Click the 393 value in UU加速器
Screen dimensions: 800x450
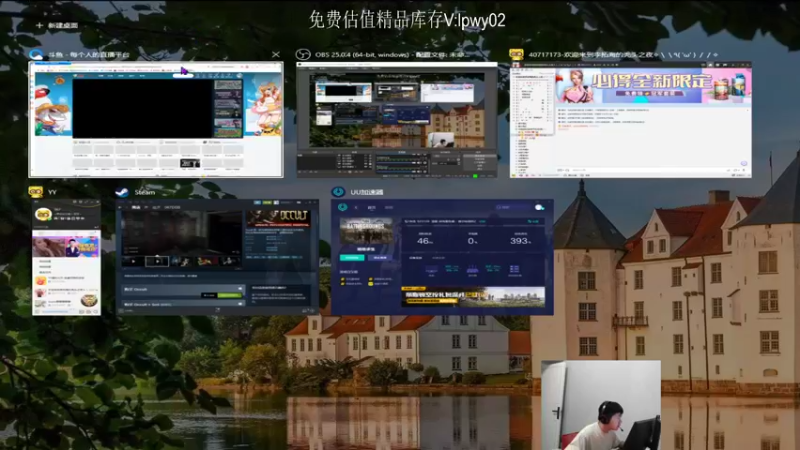(520, 241)
